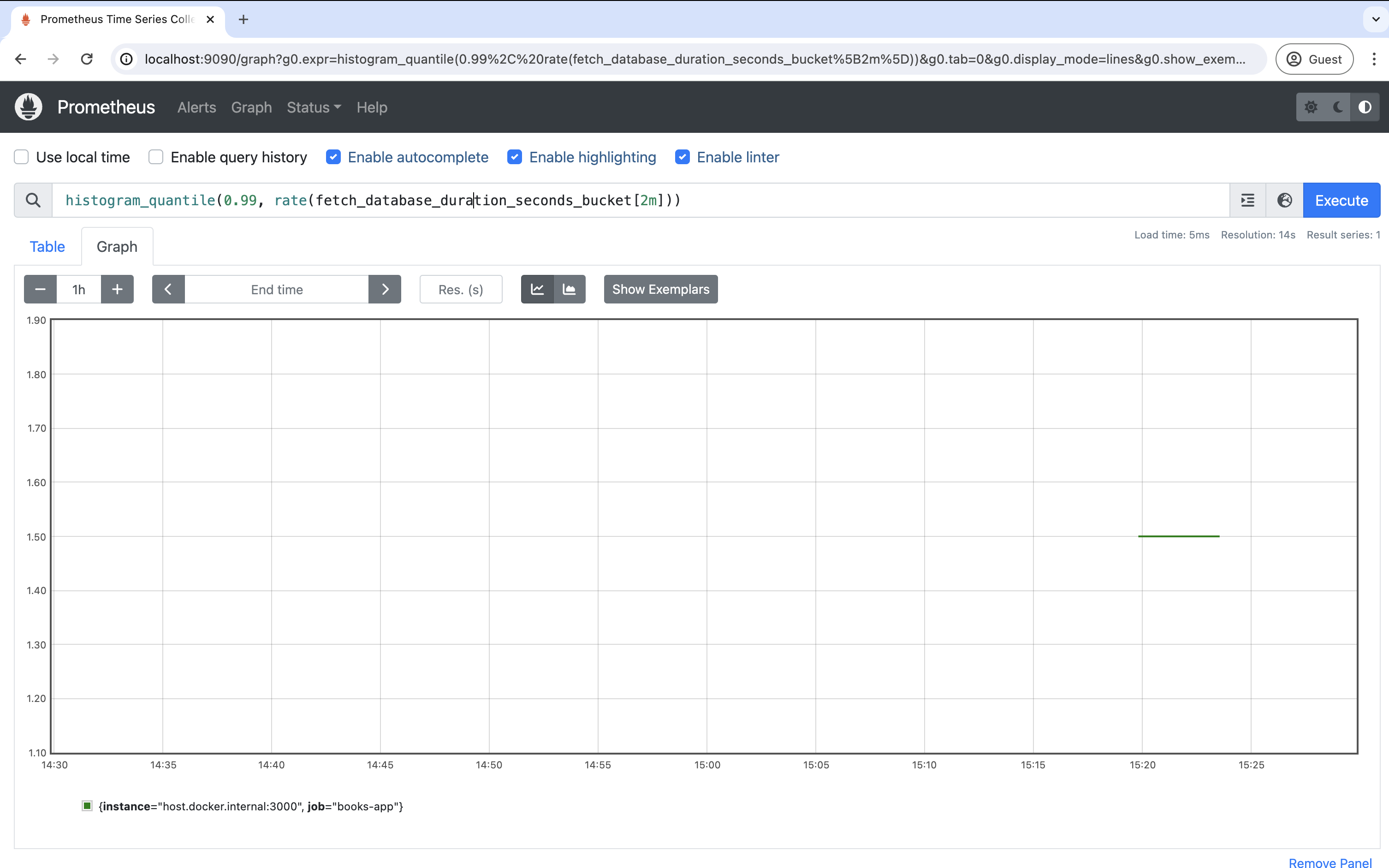Click the End time input field
The width and height of the screenshot is (1389, 868).
pyautogui.click(x=277, y=289)
